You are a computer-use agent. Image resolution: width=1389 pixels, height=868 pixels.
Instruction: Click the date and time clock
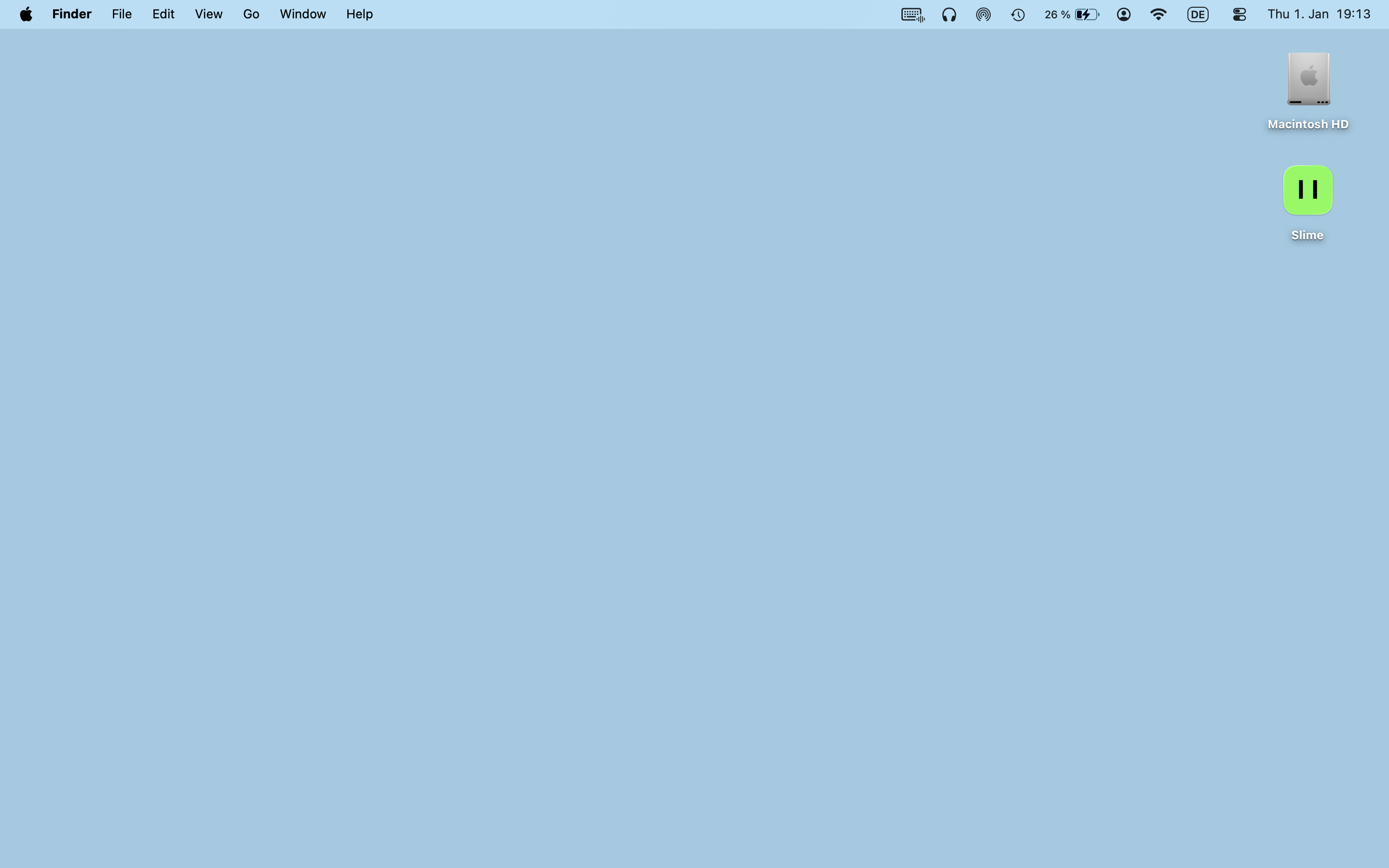pos(1319,14)
